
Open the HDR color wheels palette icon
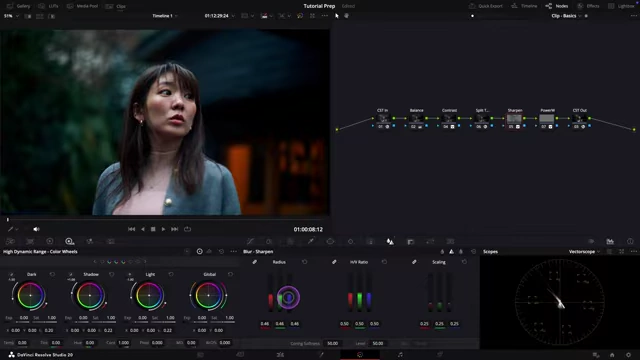[x=69, y=242]
